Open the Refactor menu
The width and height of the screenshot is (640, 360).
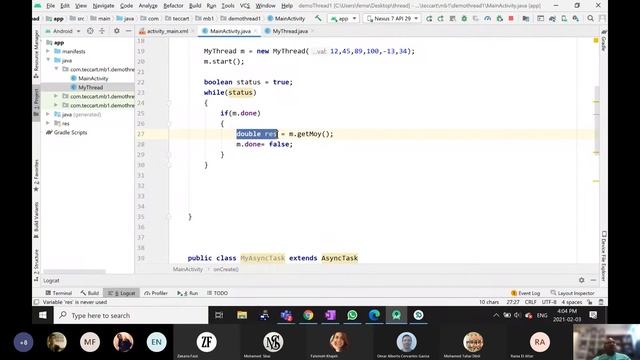point(173,6)
